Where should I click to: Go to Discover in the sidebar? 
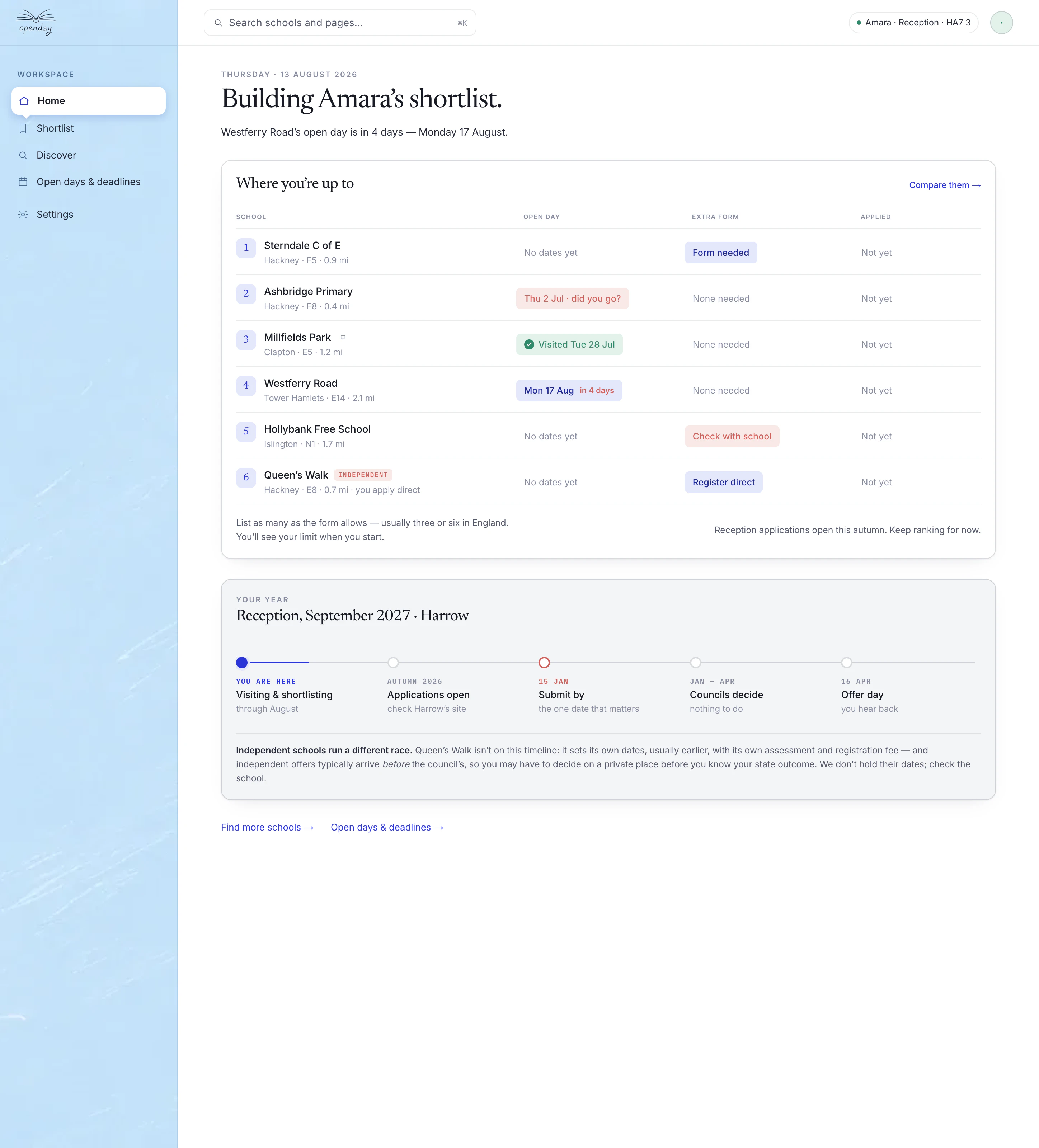88,155
